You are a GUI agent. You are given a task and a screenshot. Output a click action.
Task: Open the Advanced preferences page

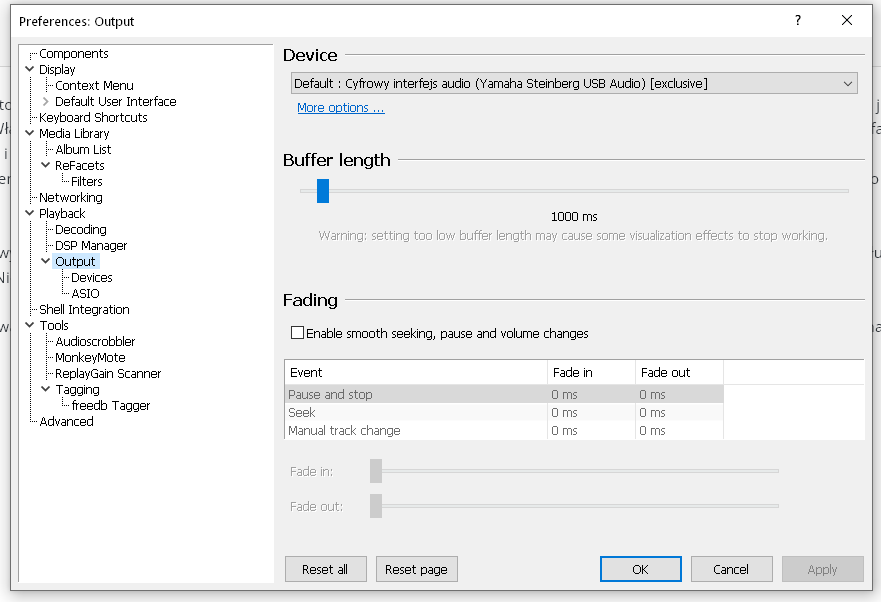(66, 422)
